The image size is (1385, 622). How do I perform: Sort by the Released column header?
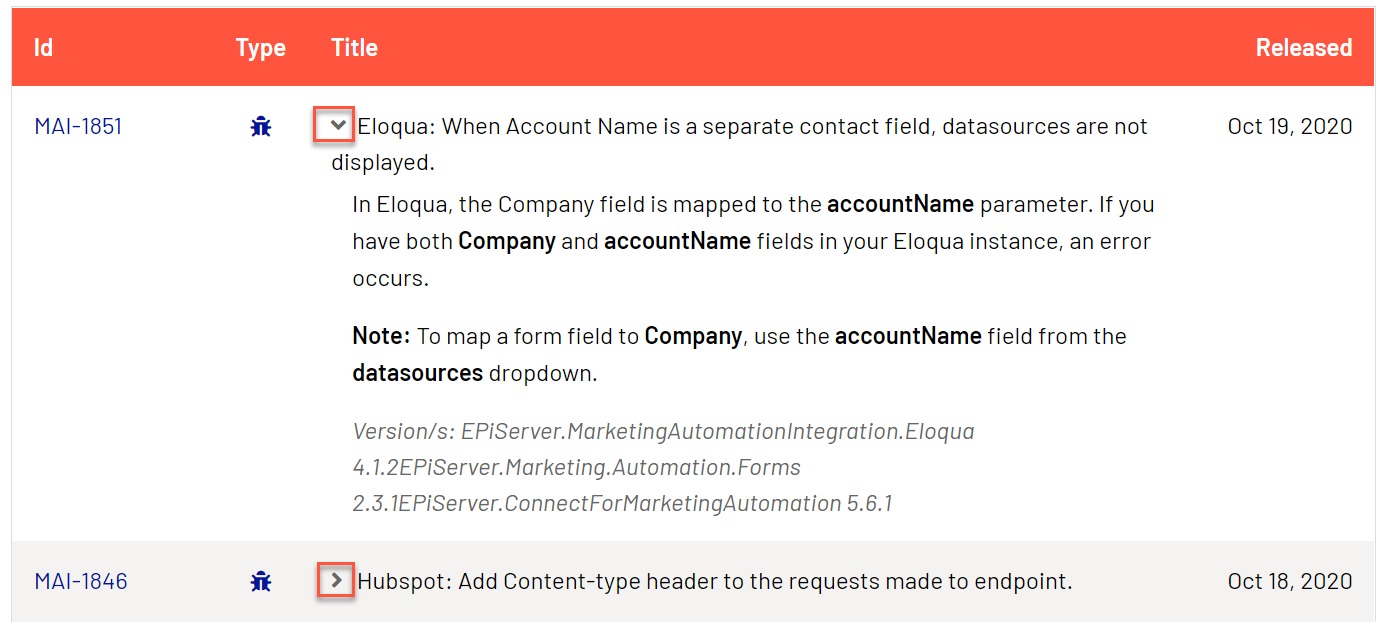point(1303,47)
